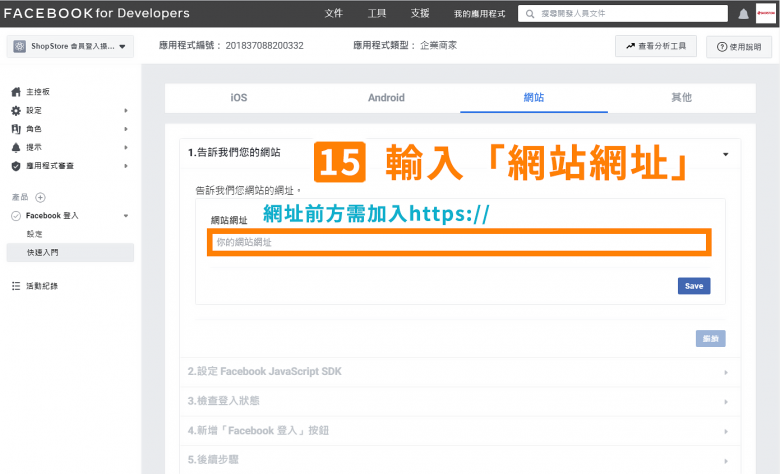Open the notifications bell icon
This screenshot has height=474, width=780.
[743, 14]
